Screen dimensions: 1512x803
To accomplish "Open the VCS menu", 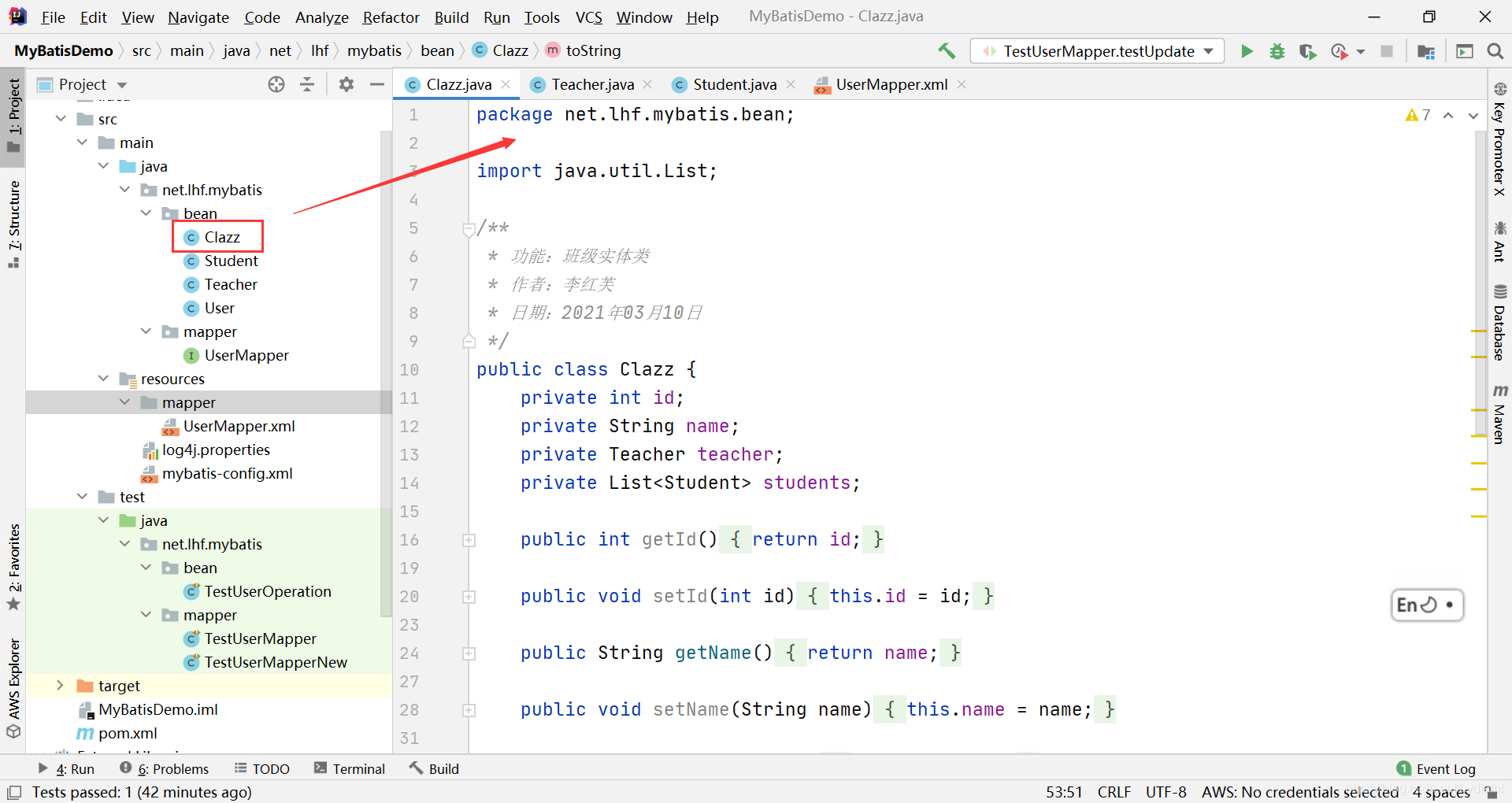I will (588, 17).
